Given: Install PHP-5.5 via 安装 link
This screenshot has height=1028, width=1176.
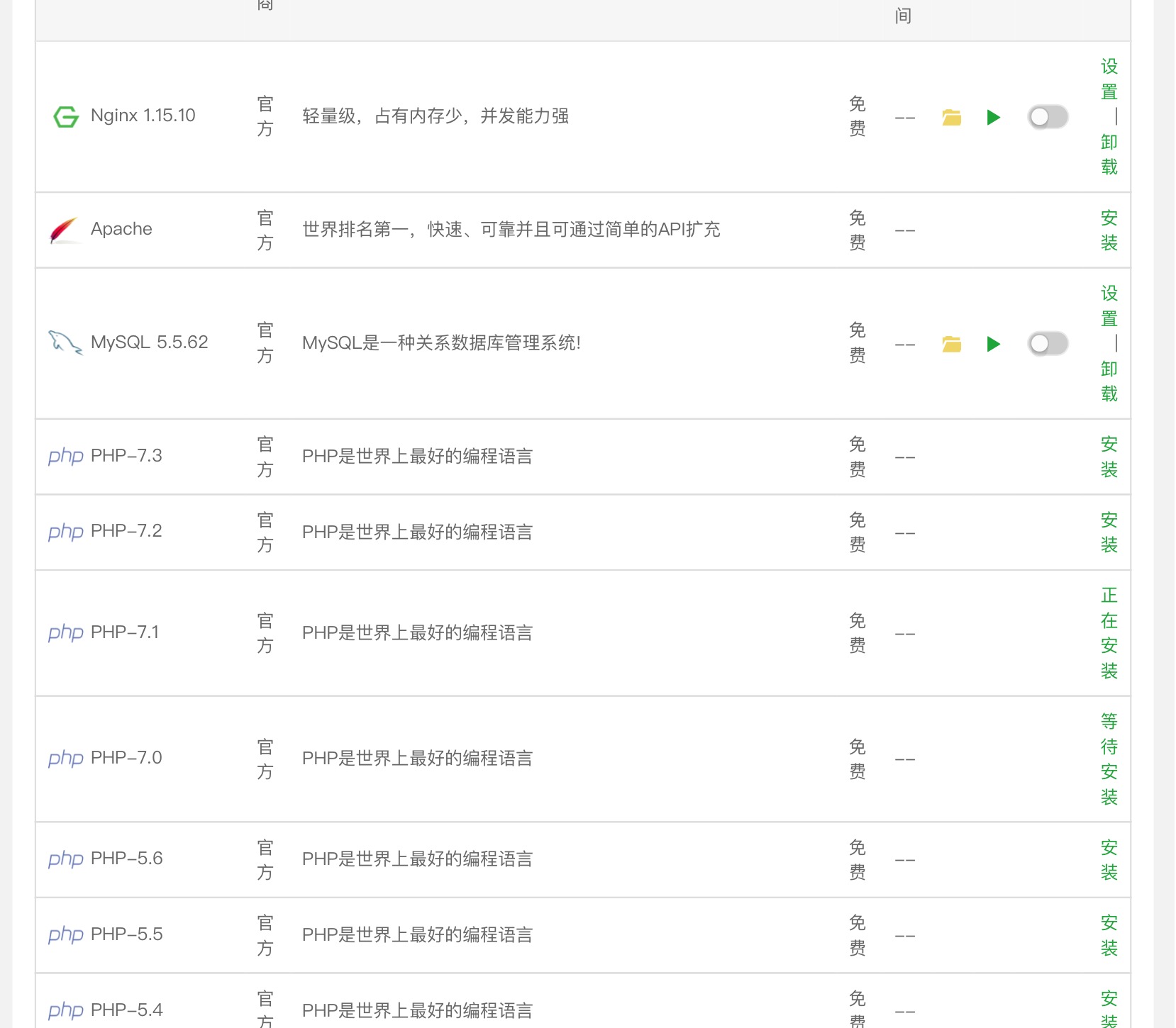Looking at the screenshot, I should point(1109,936).
